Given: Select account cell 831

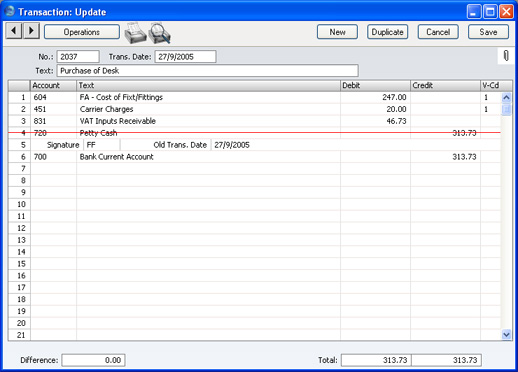Looking at the screenshot, I should pyautogui.click(x=53, y=121).
